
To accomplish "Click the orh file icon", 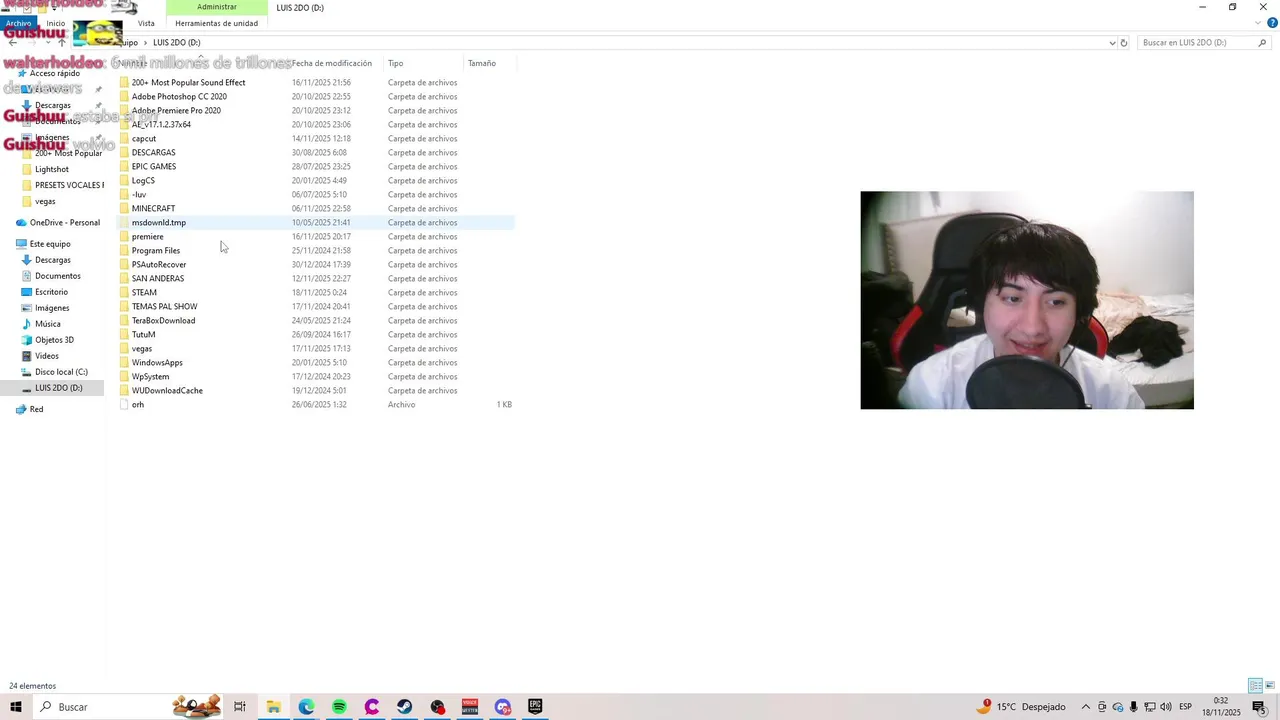I will coord(124,405).
